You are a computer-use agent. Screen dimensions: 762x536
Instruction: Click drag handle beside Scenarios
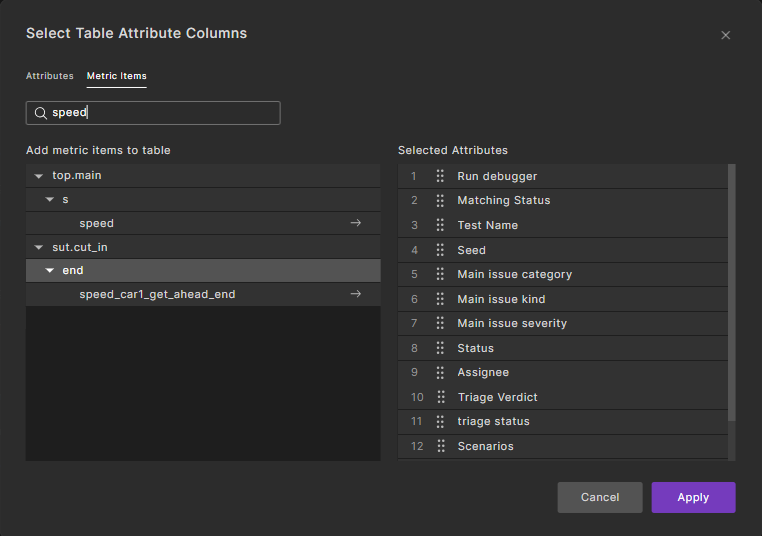[440, 446]
